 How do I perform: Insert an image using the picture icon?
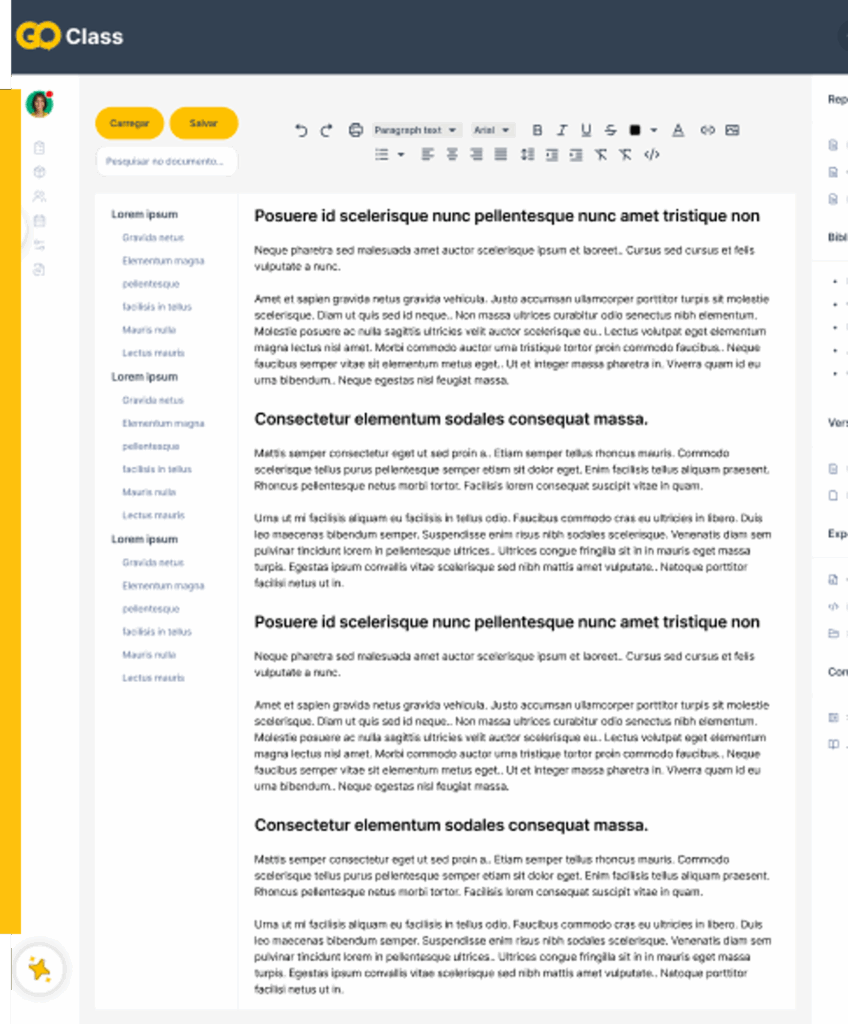tap(732, 130)
